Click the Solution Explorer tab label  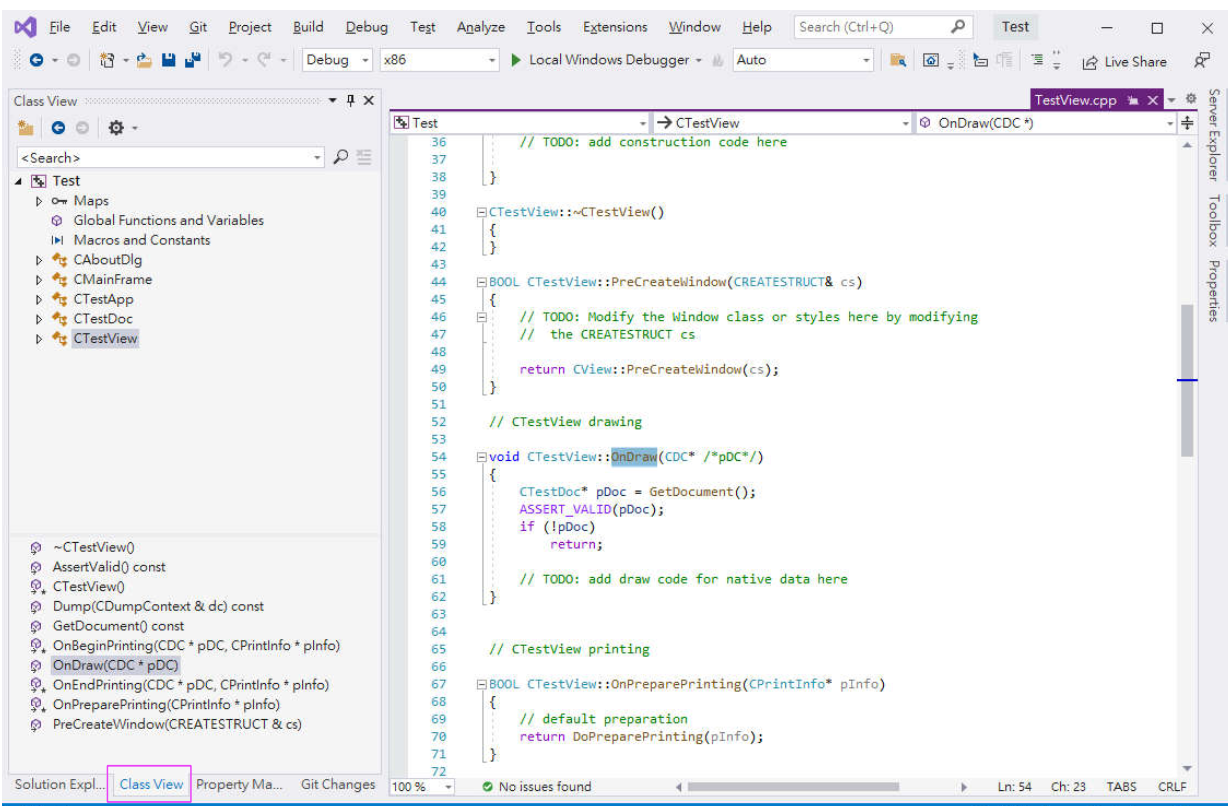coord(58,785)
